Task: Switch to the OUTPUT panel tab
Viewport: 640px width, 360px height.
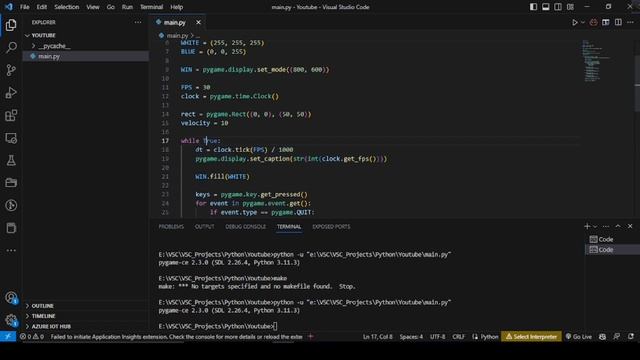Action: coord(204,227)
